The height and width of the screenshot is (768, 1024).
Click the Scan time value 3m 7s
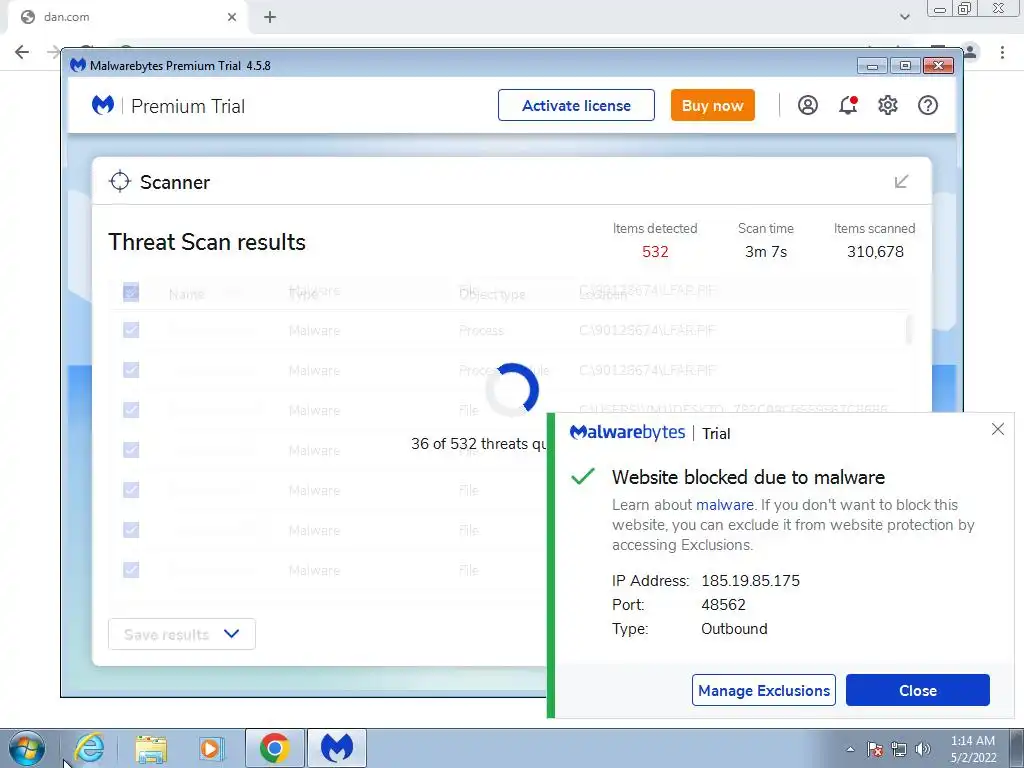click(766, 251)
